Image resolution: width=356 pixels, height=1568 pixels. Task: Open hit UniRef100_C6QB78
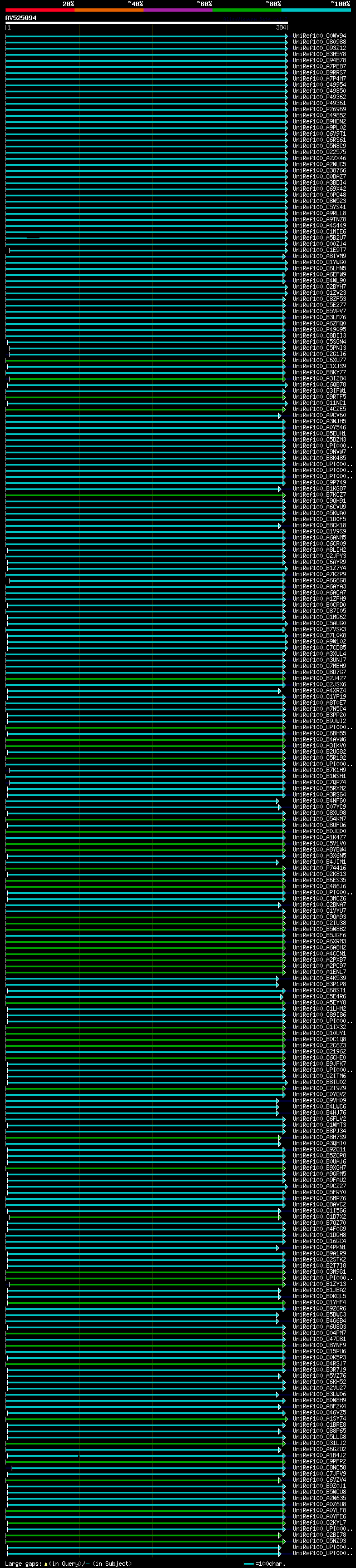point(319,385)
